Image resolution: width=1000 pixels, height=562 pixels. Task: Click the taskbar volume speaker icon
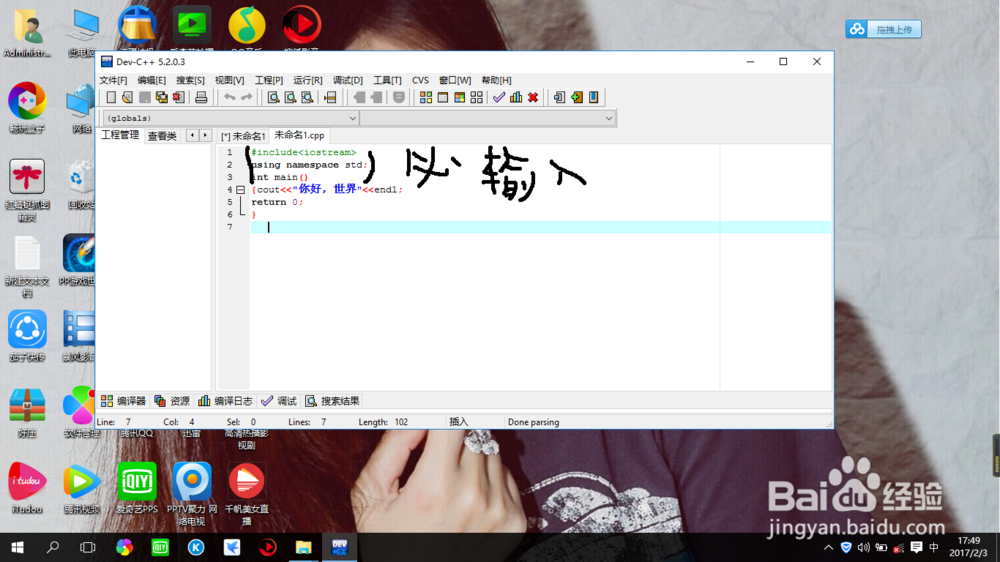864,547
